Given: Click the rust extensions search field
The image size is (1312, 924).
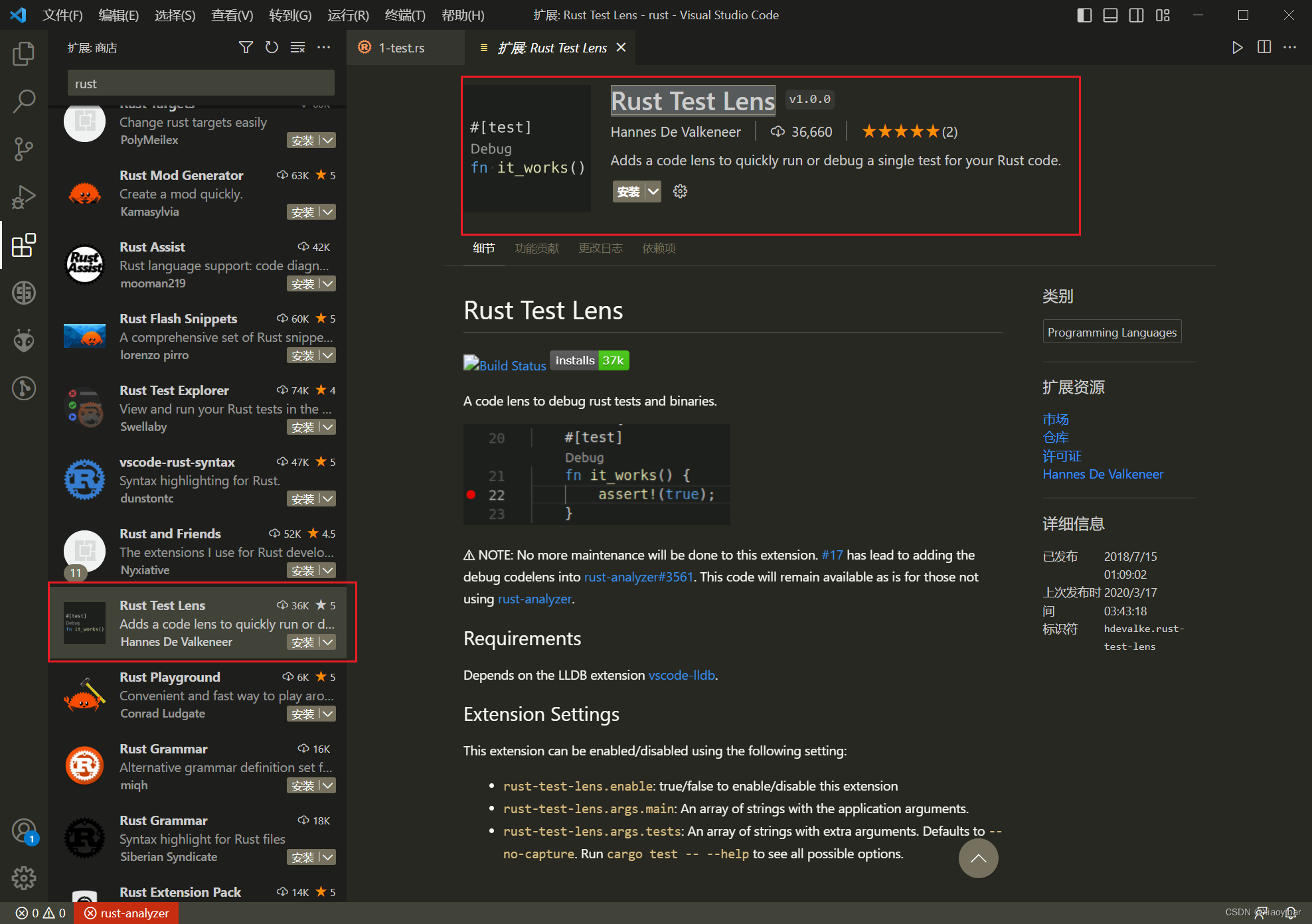Looking at the screenshot, I should coord(201,84).
